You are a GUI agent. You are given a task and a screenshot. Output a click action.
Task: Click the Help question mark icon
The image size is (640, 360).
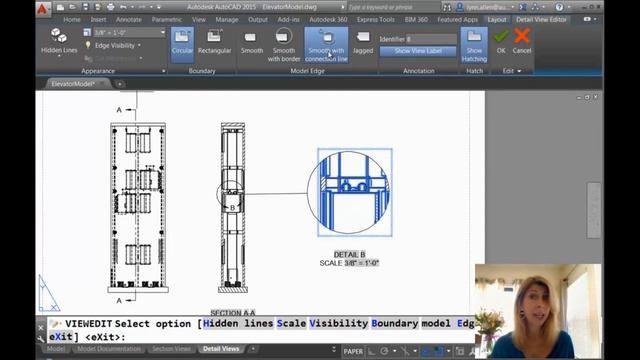[559, 7]
